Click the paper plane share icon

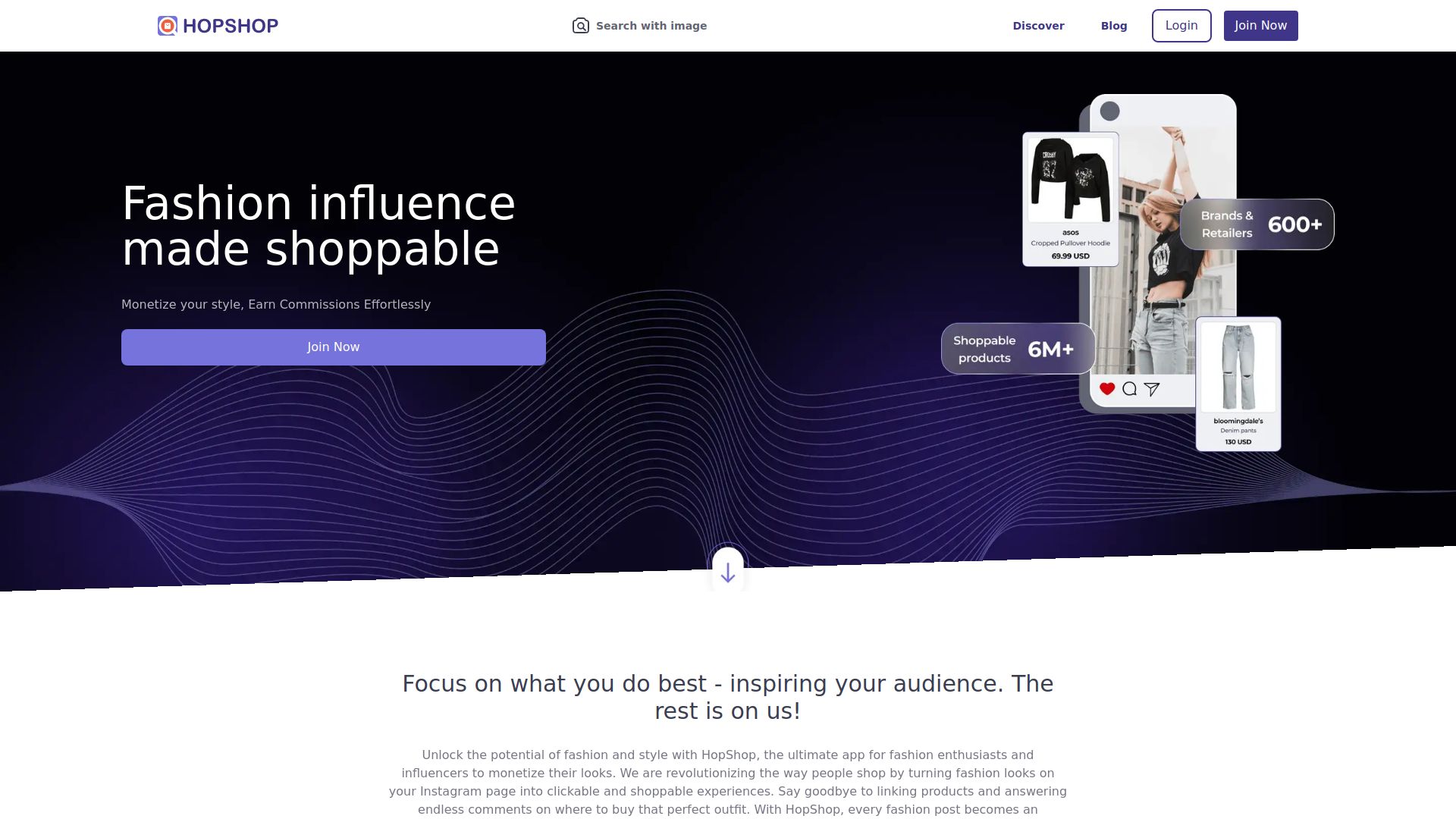[x=1152, y=389]
